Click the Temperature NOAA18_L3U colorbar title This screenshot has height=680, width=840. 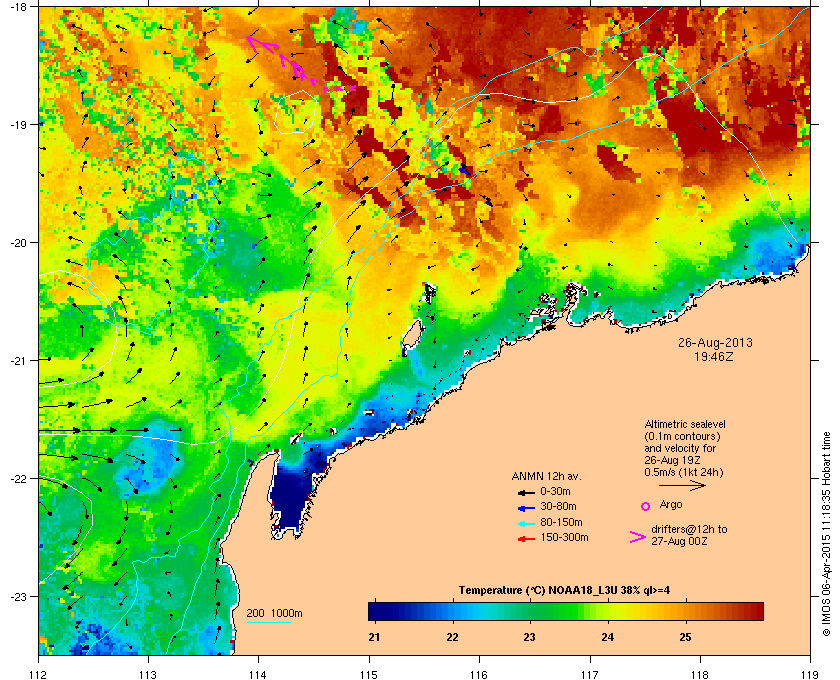564,591
